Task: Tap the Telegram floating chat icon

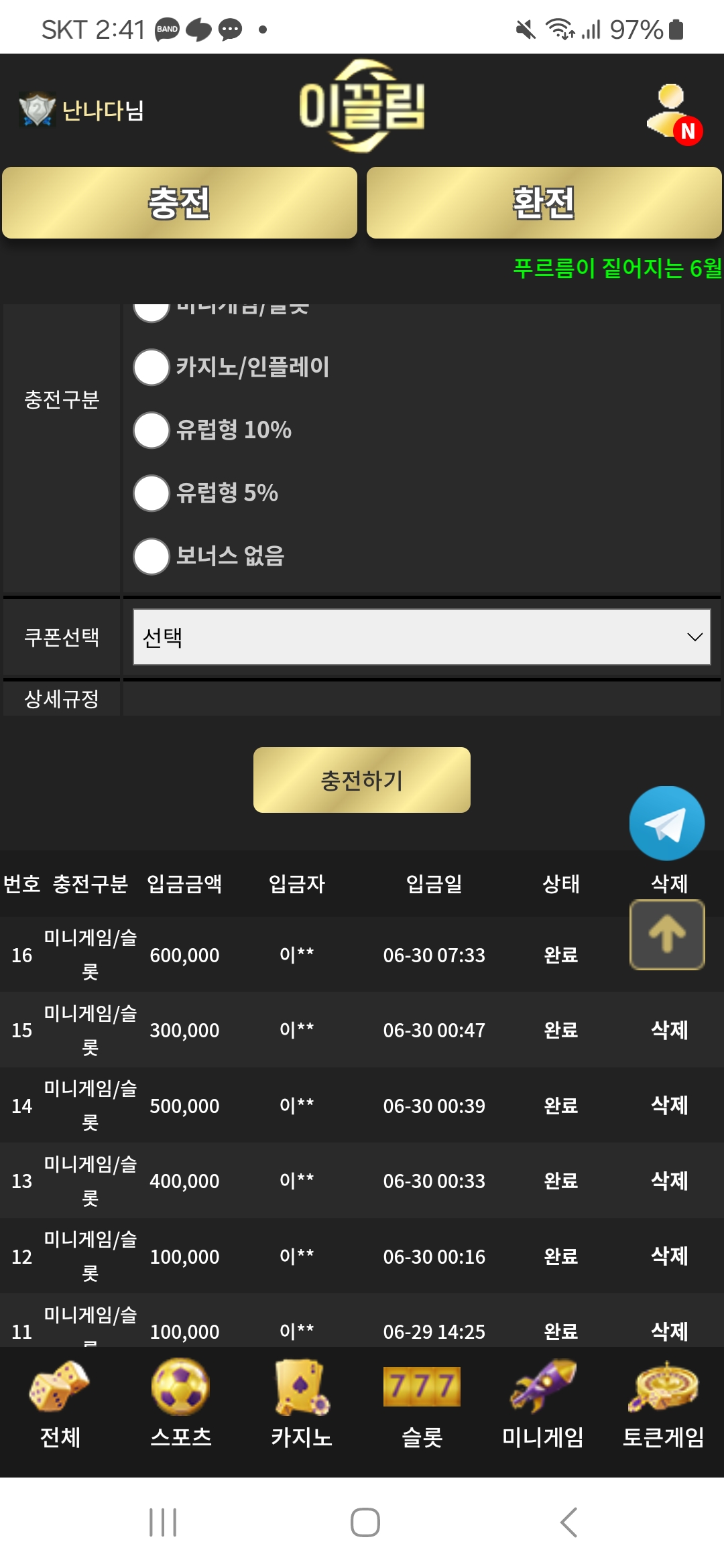Action: [x=666, y=823]
